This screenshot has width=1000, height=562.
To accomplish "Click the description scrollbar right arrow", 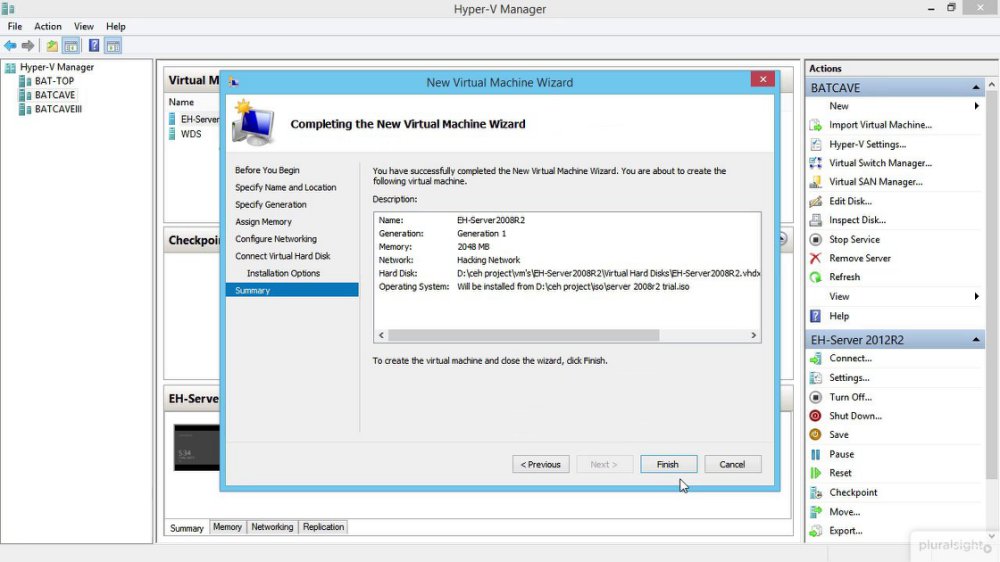I will click(x=753, y=335).
